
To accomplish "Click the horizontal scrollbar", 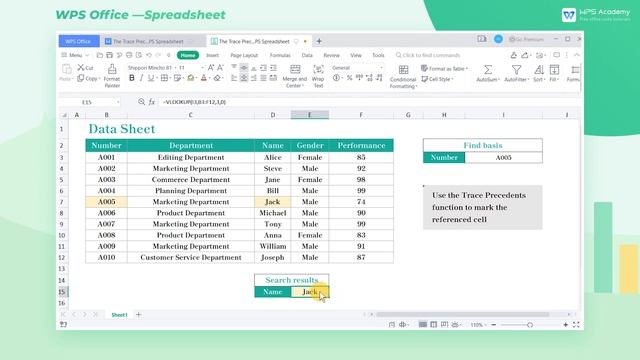I will point(462,315).
